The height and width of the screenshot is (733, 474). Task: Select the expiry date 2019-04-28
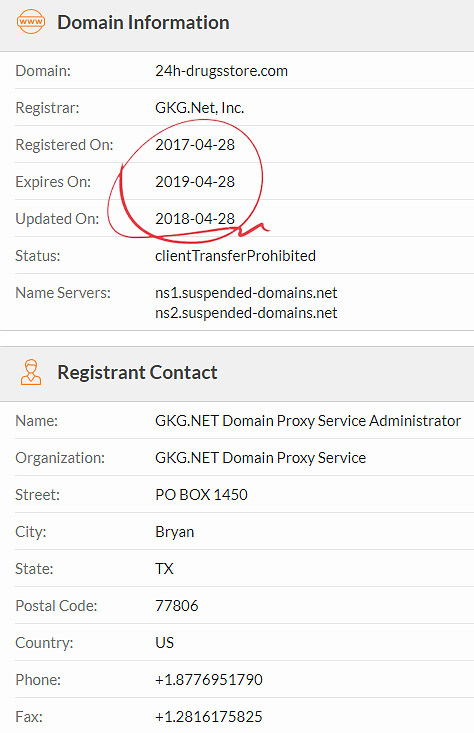[195, 182]
